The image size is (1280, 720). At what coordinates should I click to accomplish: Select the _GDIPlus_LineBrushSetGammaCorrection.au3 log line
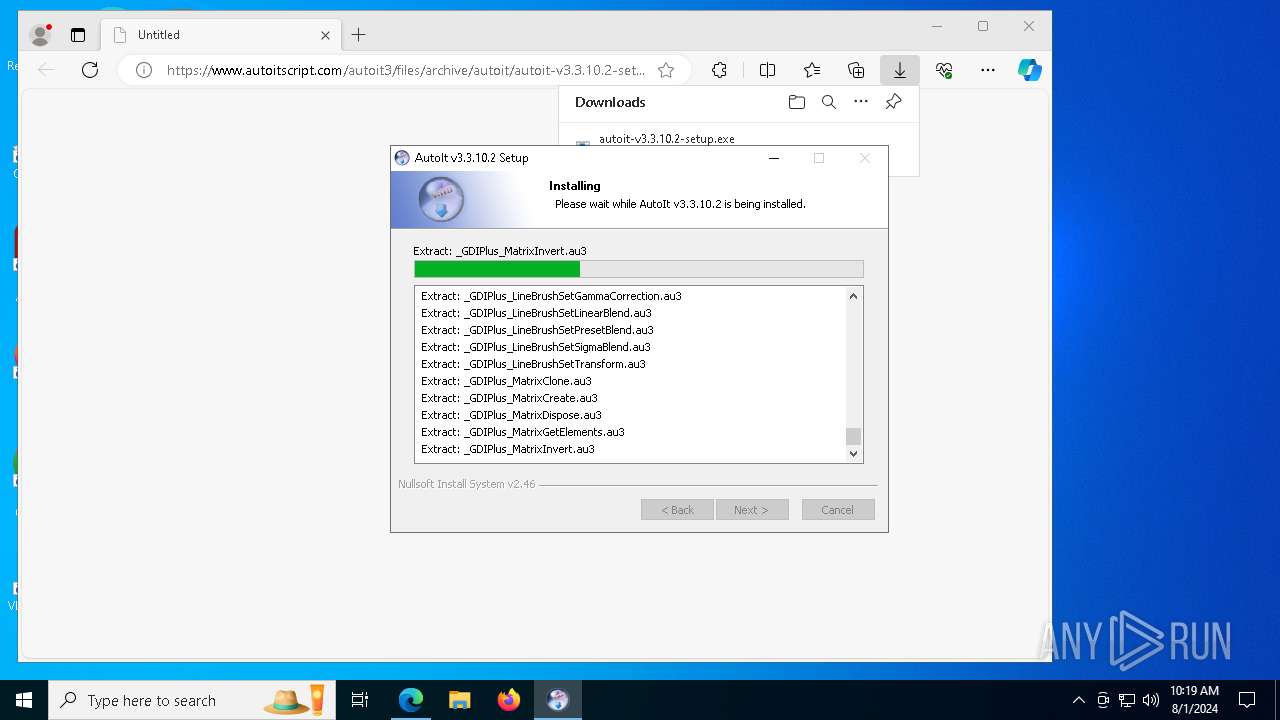(551, 296)
